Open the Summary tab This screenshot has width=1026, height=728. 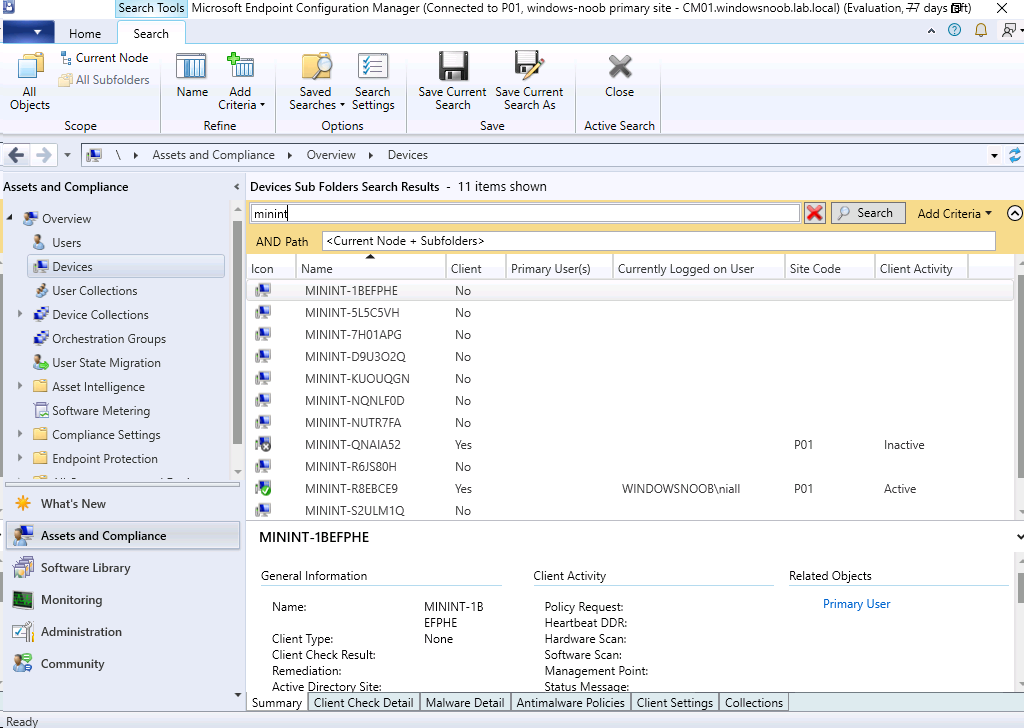coord(277,702)
